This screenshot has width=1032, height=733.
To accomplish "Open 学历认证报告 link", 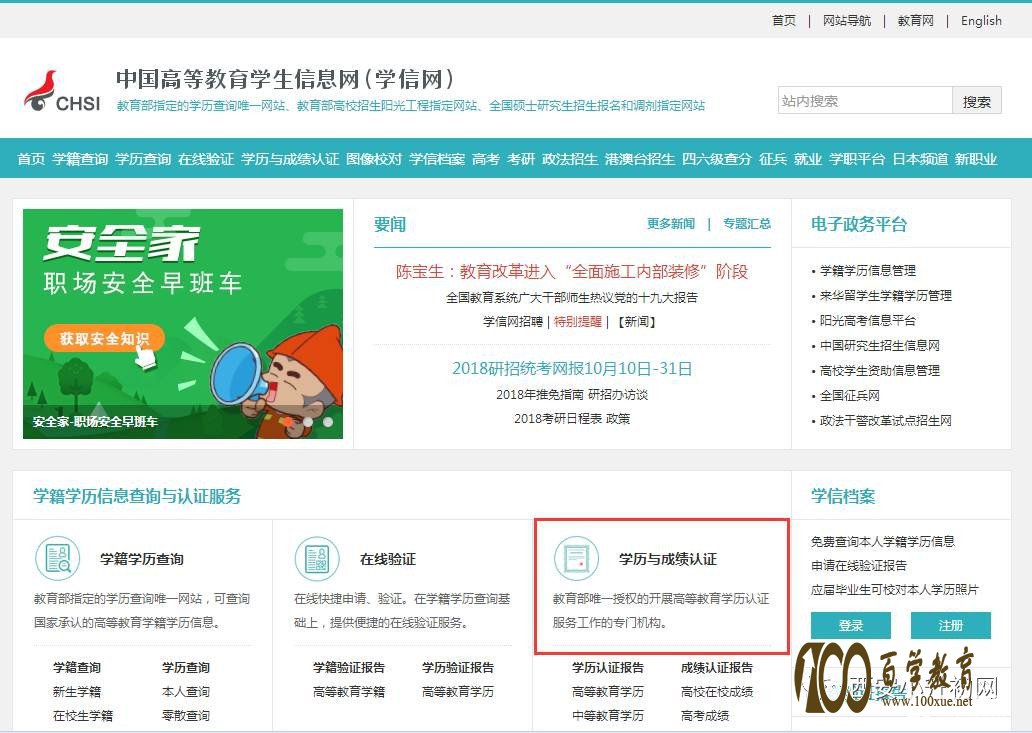I will [x=607, y=667].
